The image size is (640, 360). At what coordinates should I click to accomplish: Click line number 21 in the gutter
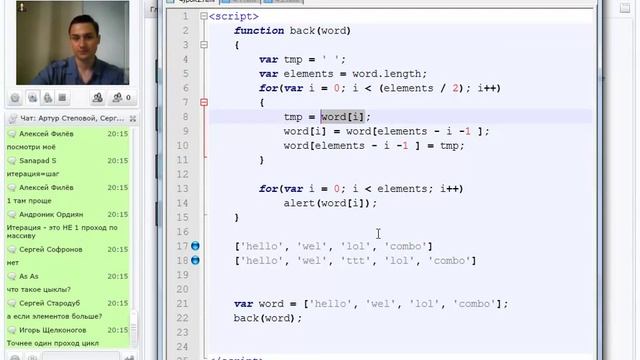point(182,304)
